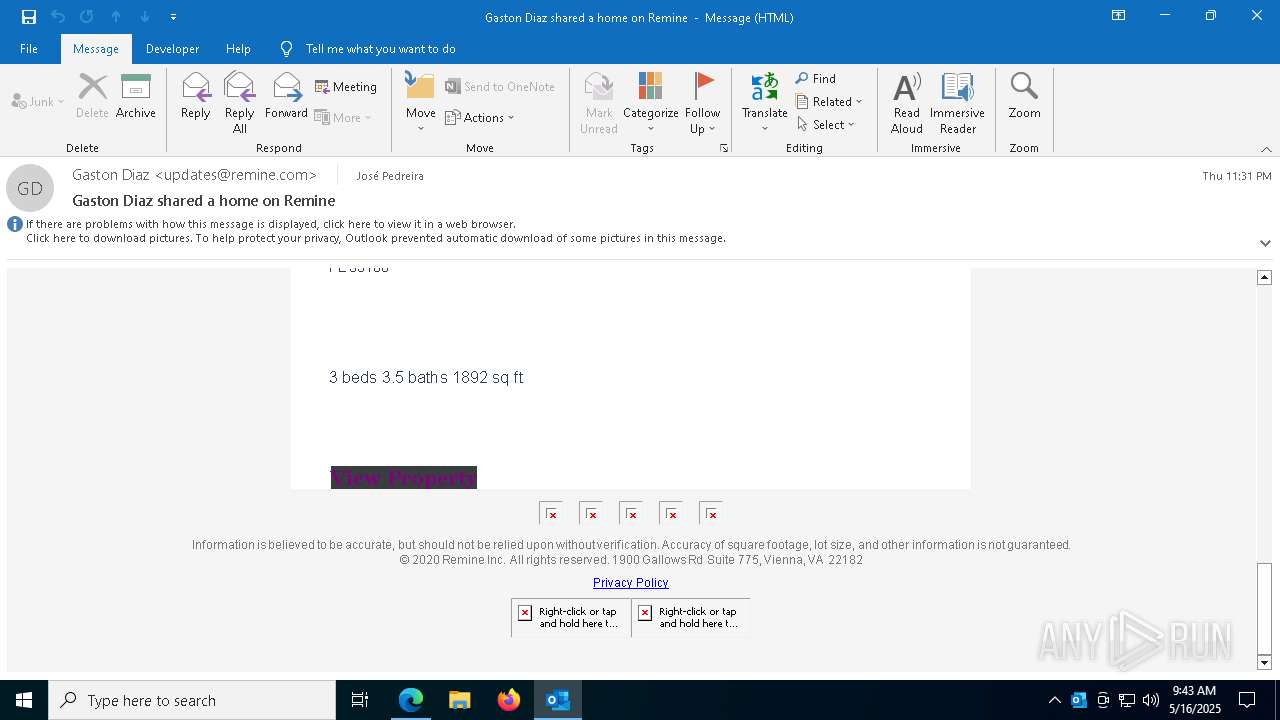
Task: Switch to the Message tab
Action: (96, 48)
